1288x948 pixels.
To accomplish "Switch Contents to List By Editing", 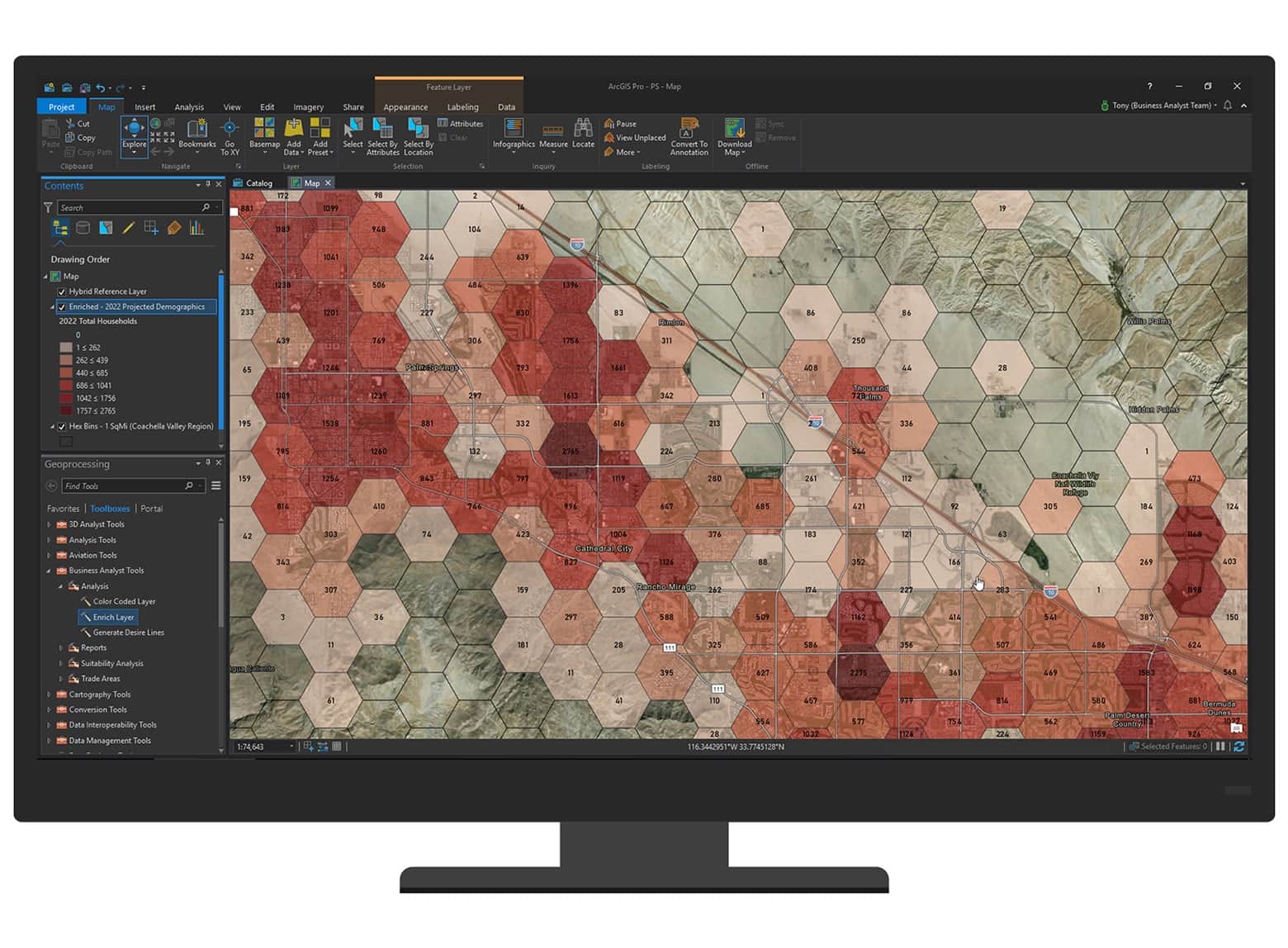I will point(128,228).
